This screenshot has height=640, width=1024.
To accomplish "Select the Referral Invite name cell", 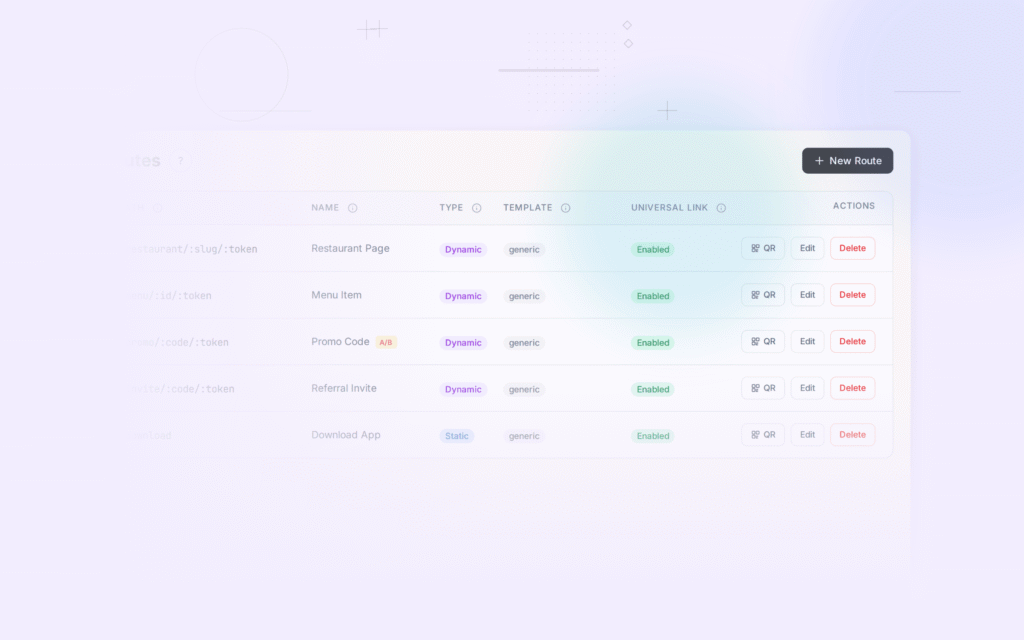I will pyautogui.click(x=344, y=388).
